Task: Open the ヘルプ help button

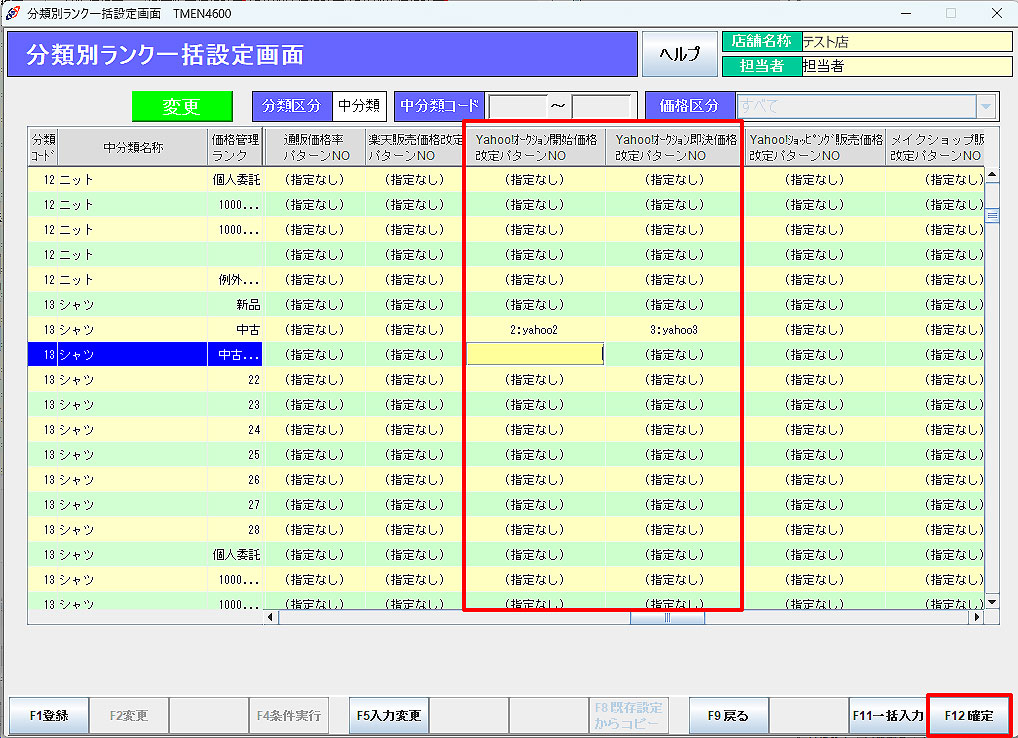Action: click(679, 54)
